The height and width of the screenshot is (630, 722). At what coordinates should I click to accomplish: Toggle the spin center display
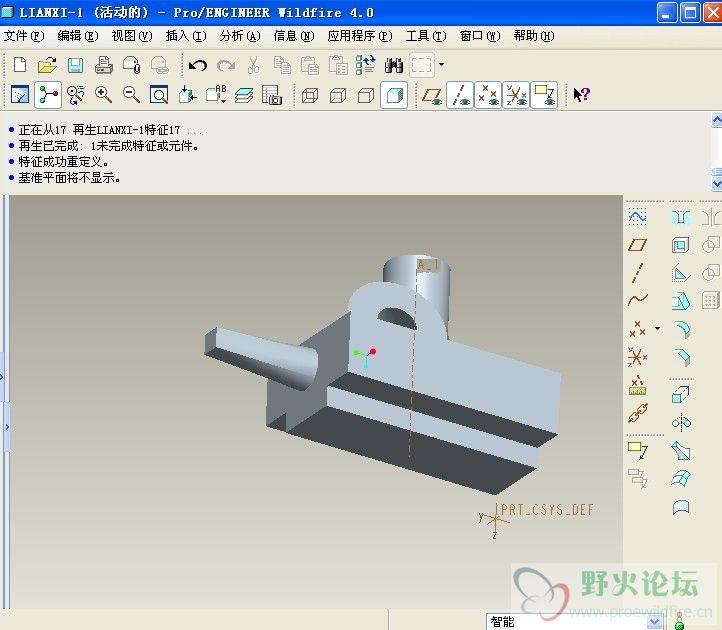click(48, 95)
